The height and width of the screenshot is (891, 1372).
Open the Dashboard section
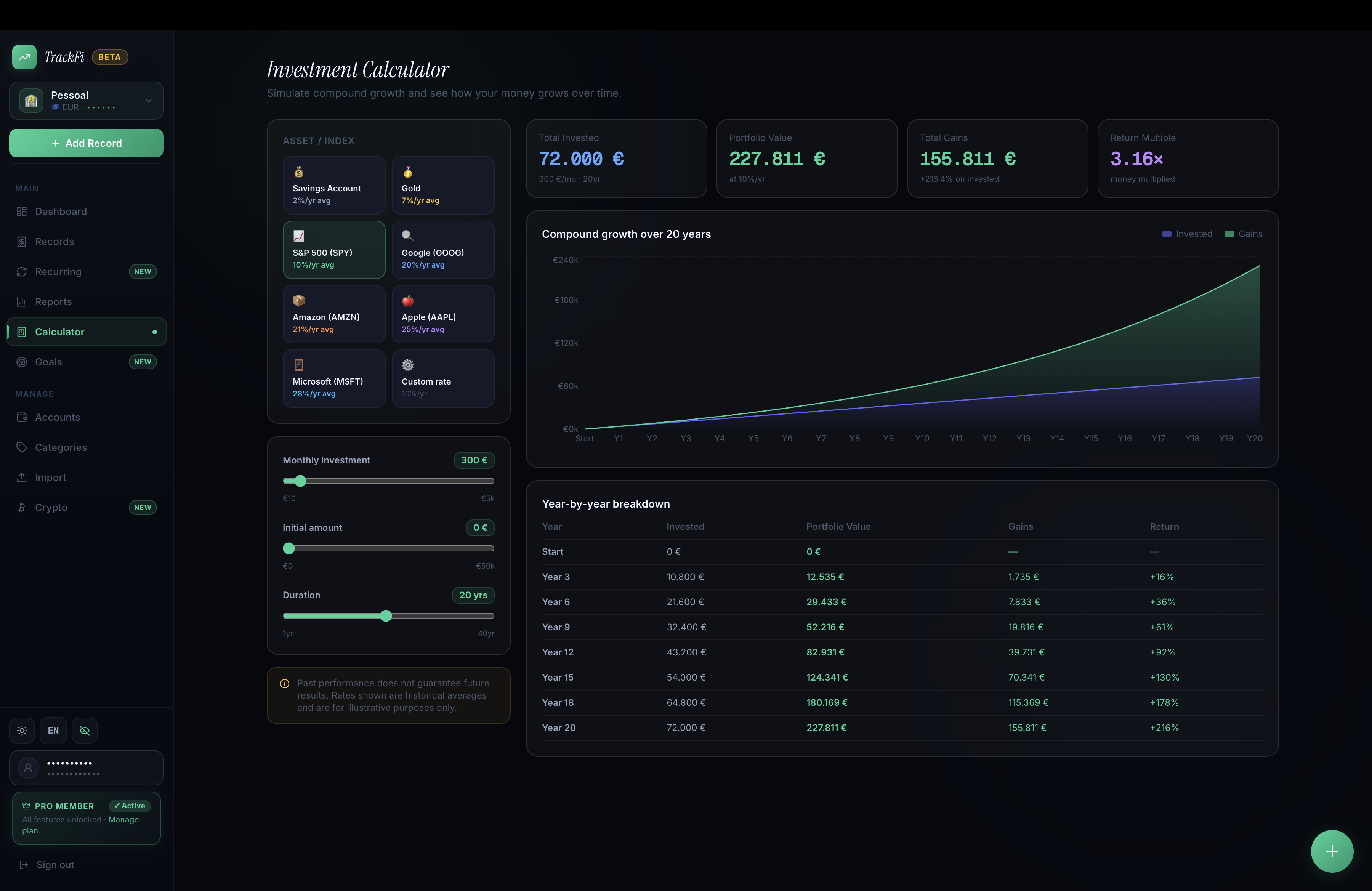point(61,211)
